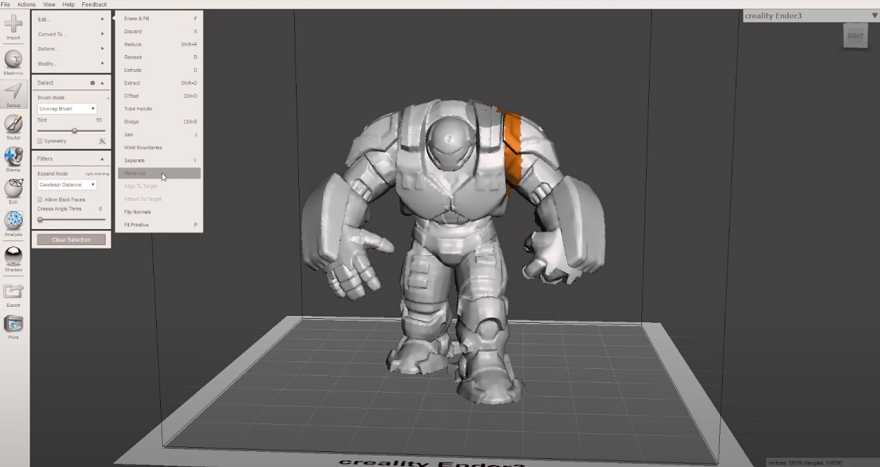Open the creality Ender3 printer dropdown

[x=811, y=16]
